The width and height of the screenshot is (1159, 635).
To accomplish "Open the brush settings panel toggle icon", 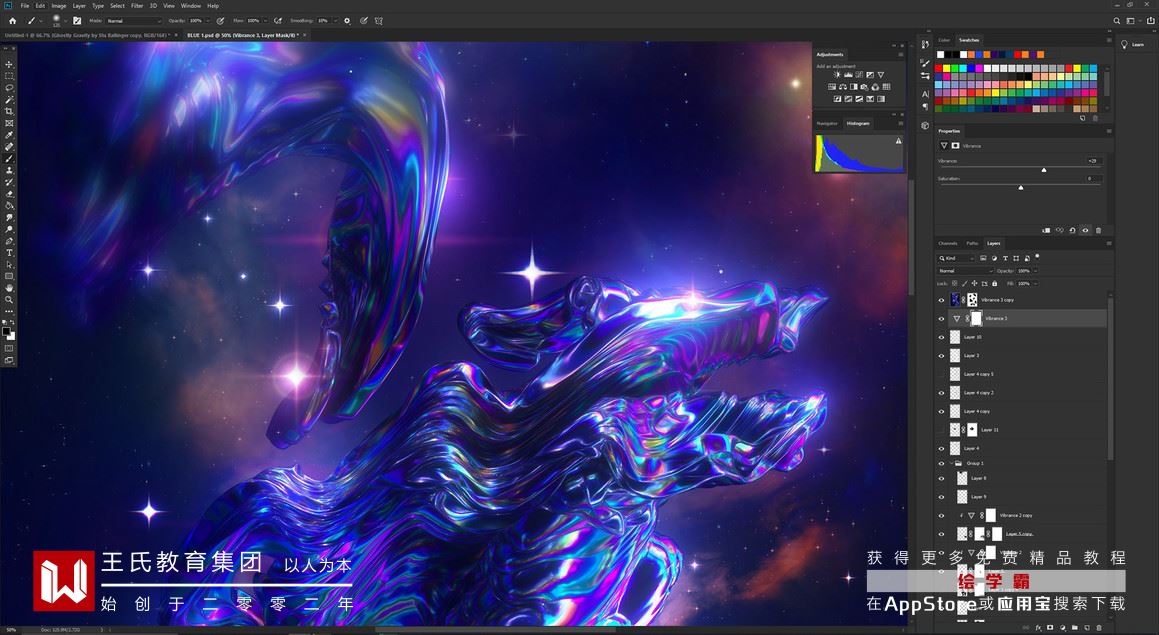I will [x=77, y=21].
